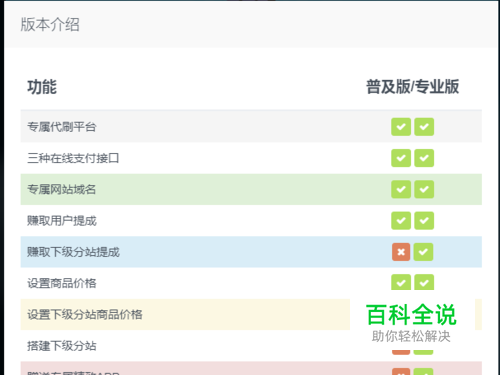The width and height of the screenshot is (500, 375).
Task: Select the 搭建下级分站 feature text
Action: tap(62, 346)
